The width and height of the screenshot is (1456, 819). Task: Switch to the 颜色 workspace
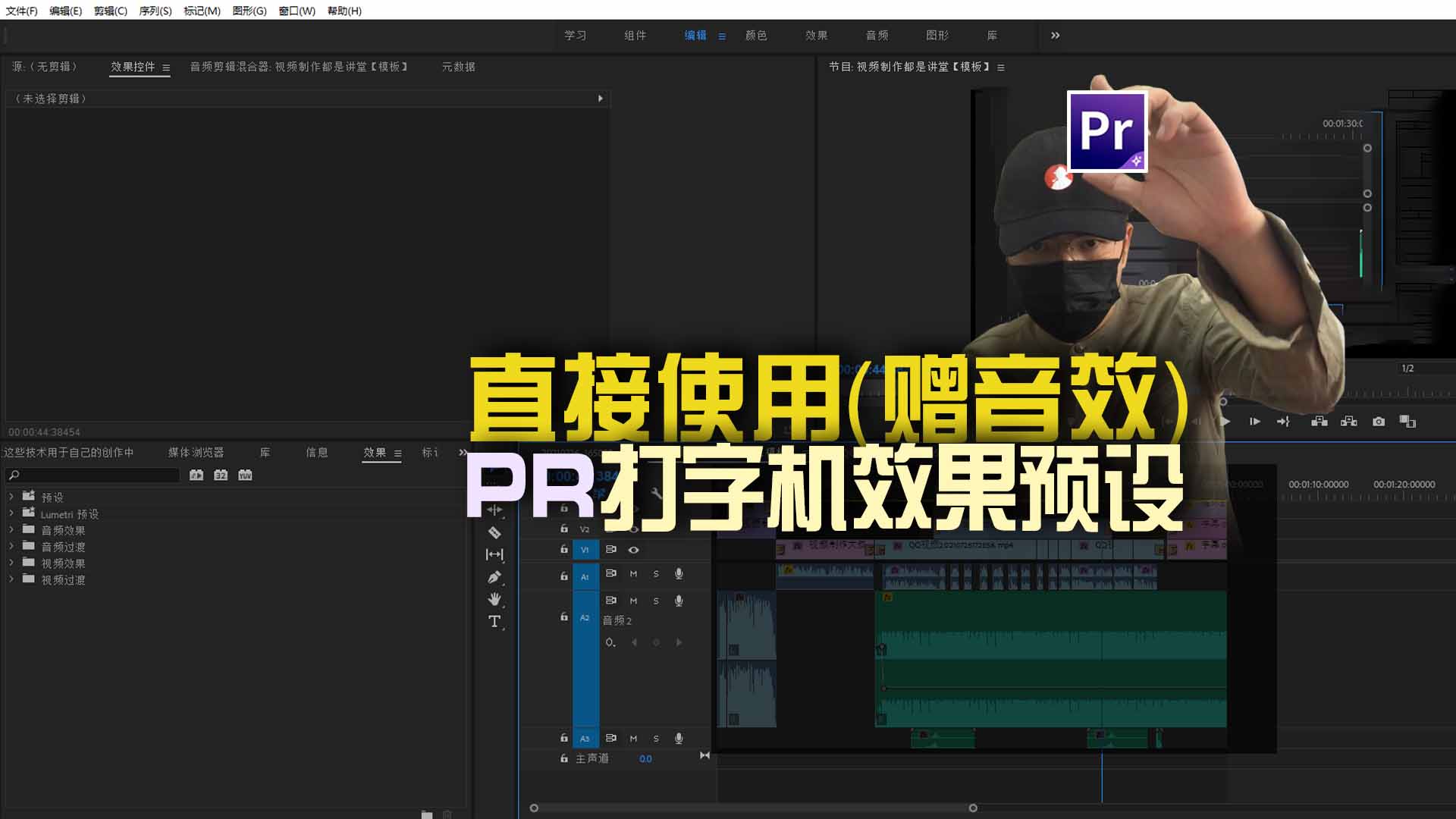[x=756, y=36]
